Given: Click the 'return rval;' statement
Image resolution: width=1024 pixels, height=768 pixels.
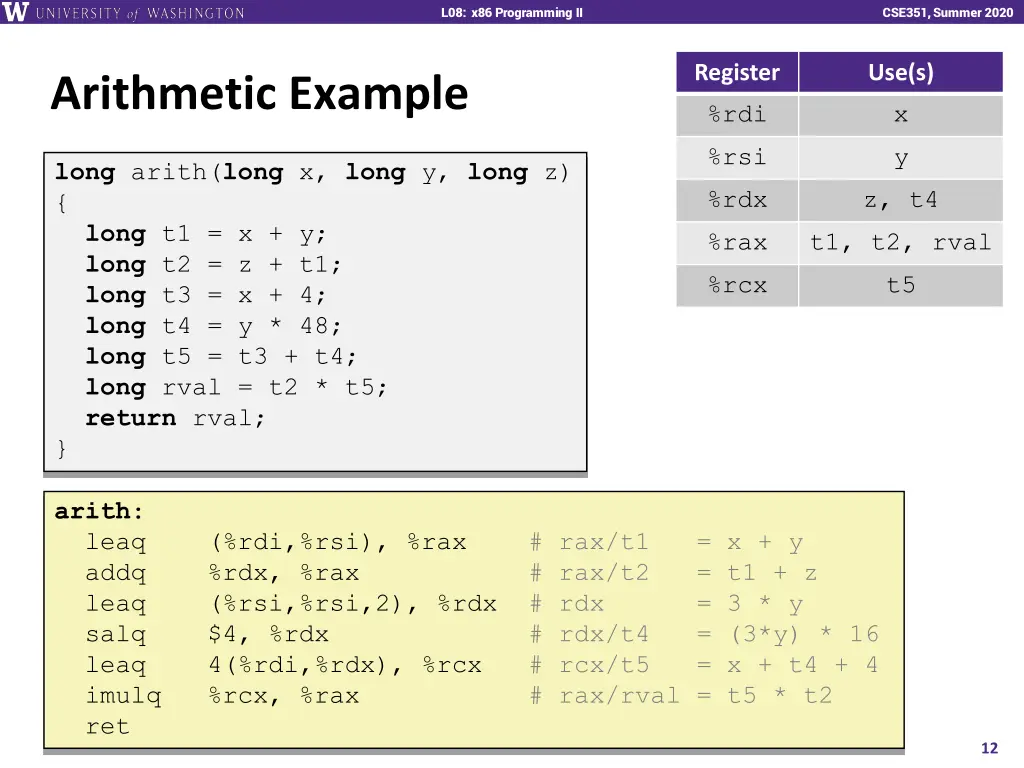Looking at the screenshot, I should tap(175, 418).
